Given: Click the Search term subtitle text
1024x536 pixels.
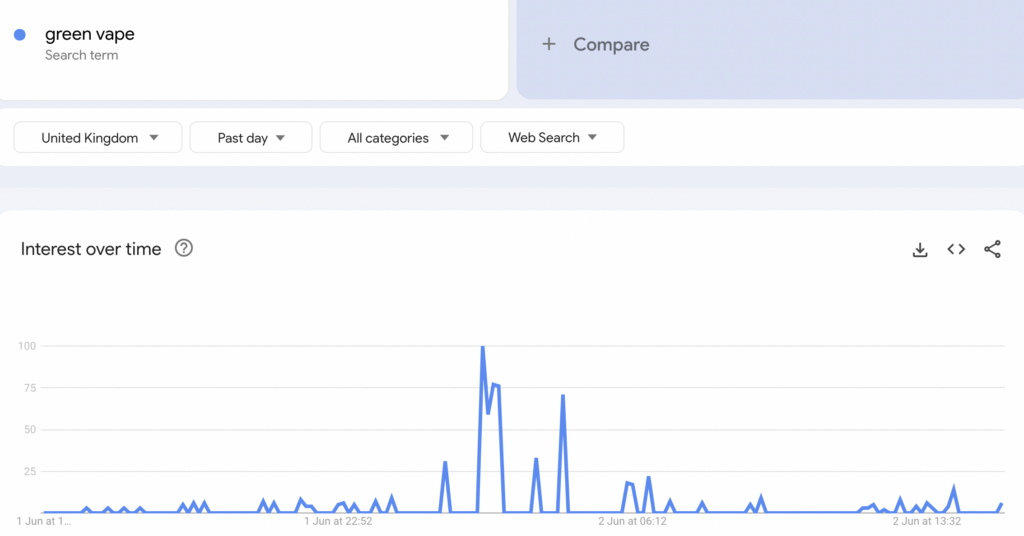Looking at the screenshot, I should pyautogui.click(x=81, y=56).
